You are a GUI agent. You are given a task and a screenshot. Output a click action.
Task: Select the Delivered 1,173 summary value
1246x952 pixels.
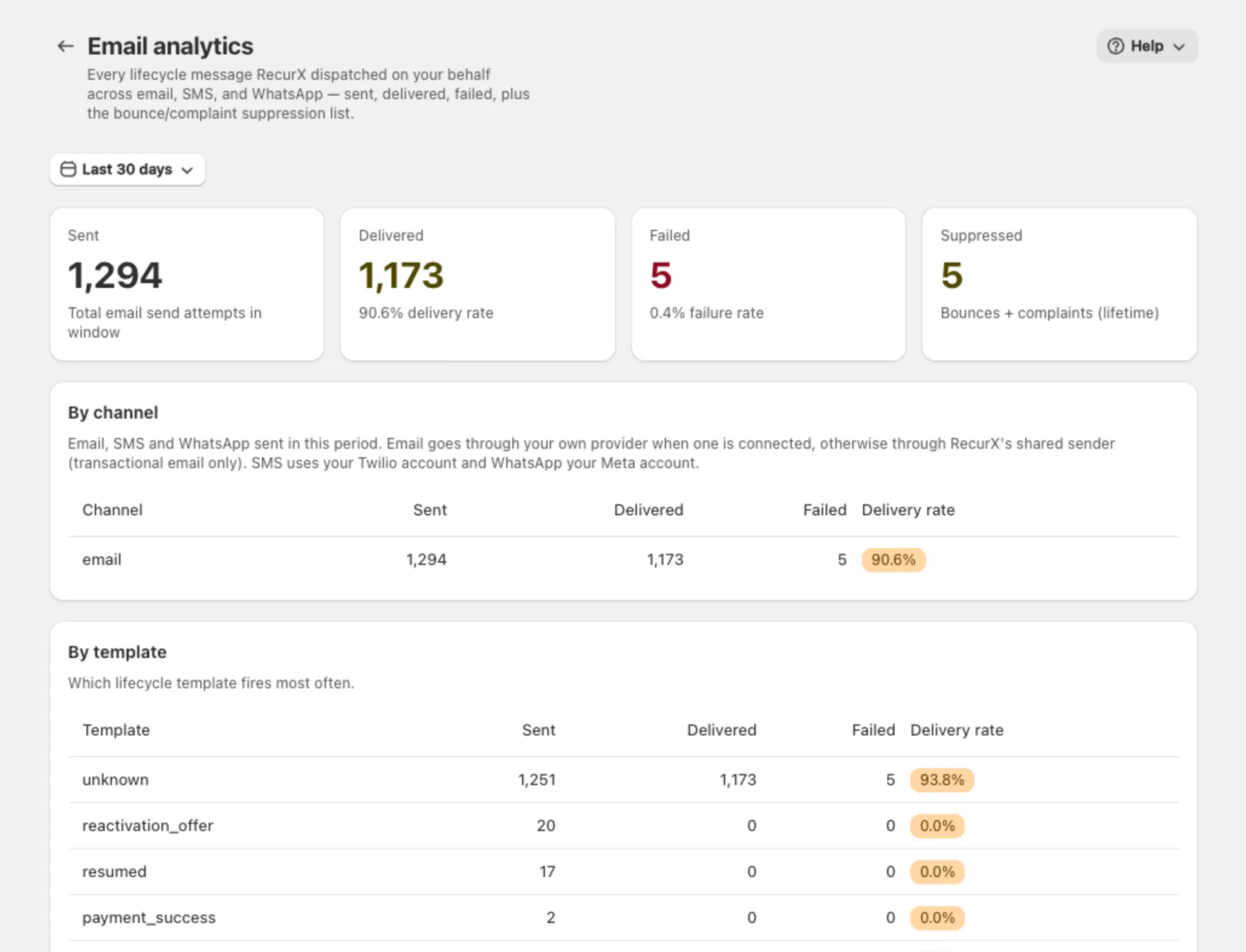click(x=401, y=275)
